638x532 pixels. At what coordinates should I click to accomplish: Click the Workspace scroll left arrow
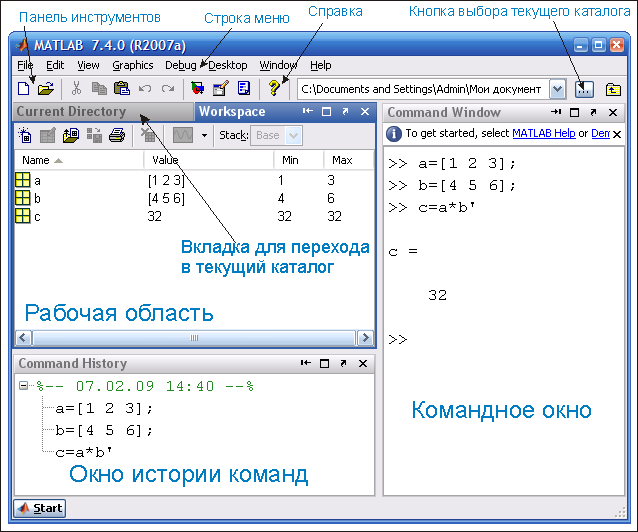pyautogui.click(x=24, y=337)
